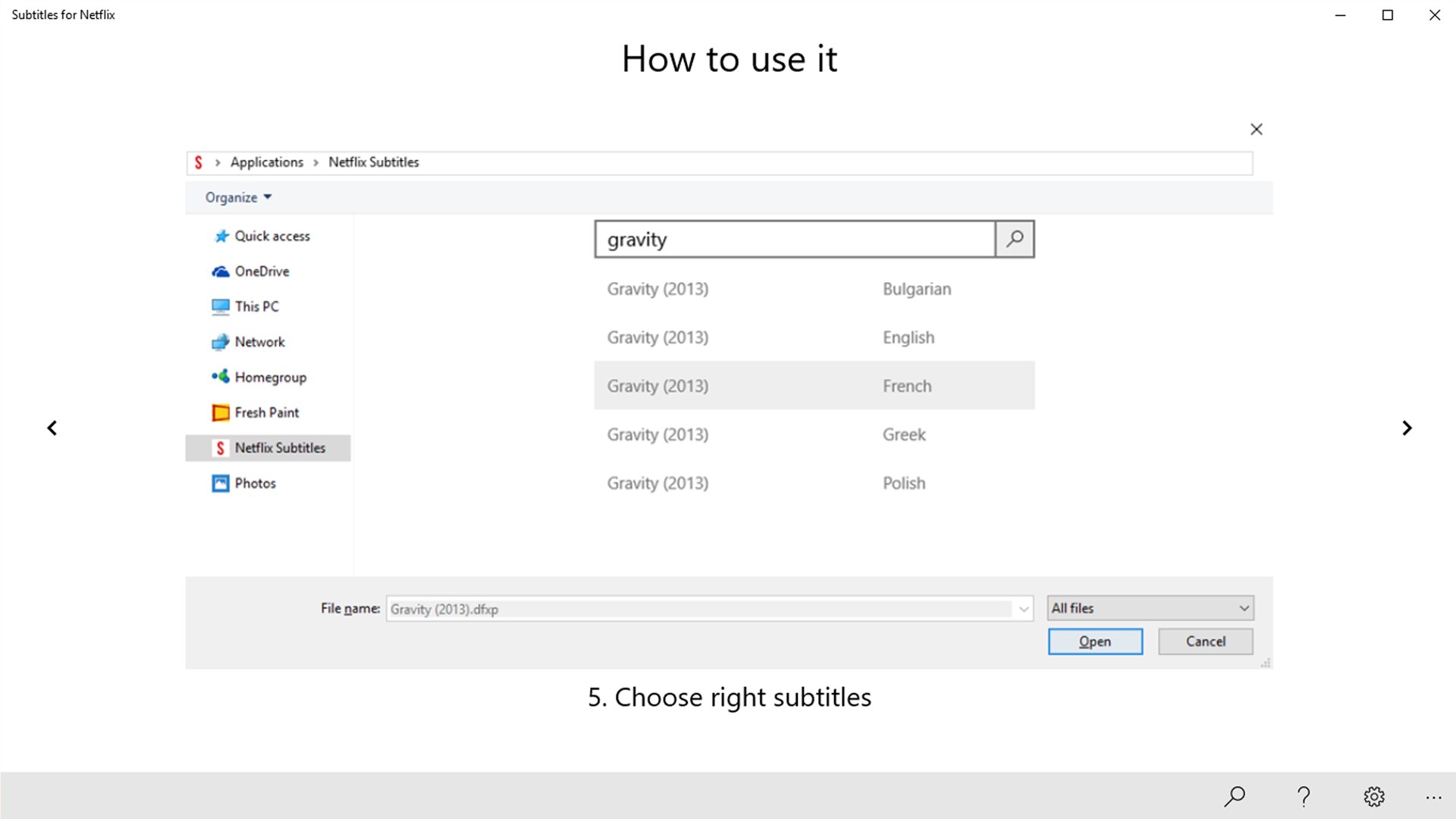Select Fresh Paint in the sidebar

[x=265, y=413]
